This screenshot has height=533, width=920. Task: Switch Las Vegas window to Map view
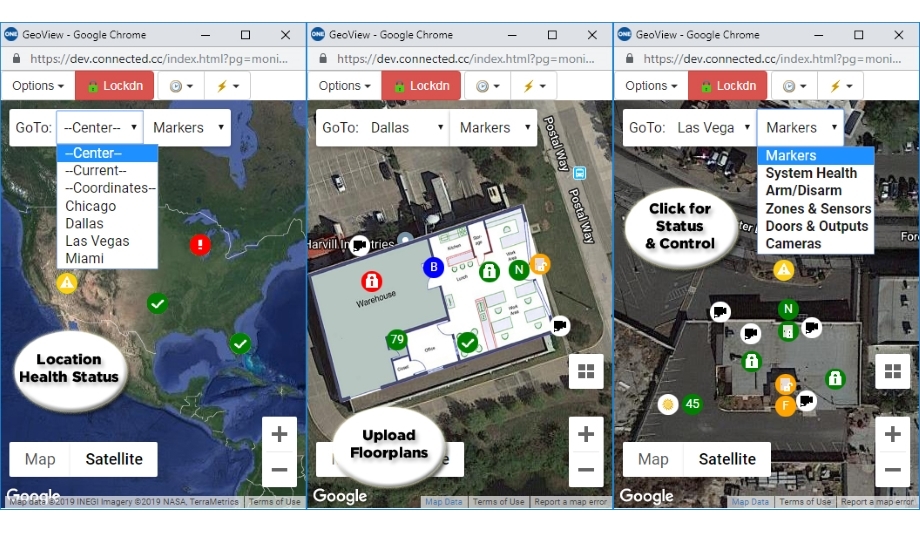pos(653,459)
